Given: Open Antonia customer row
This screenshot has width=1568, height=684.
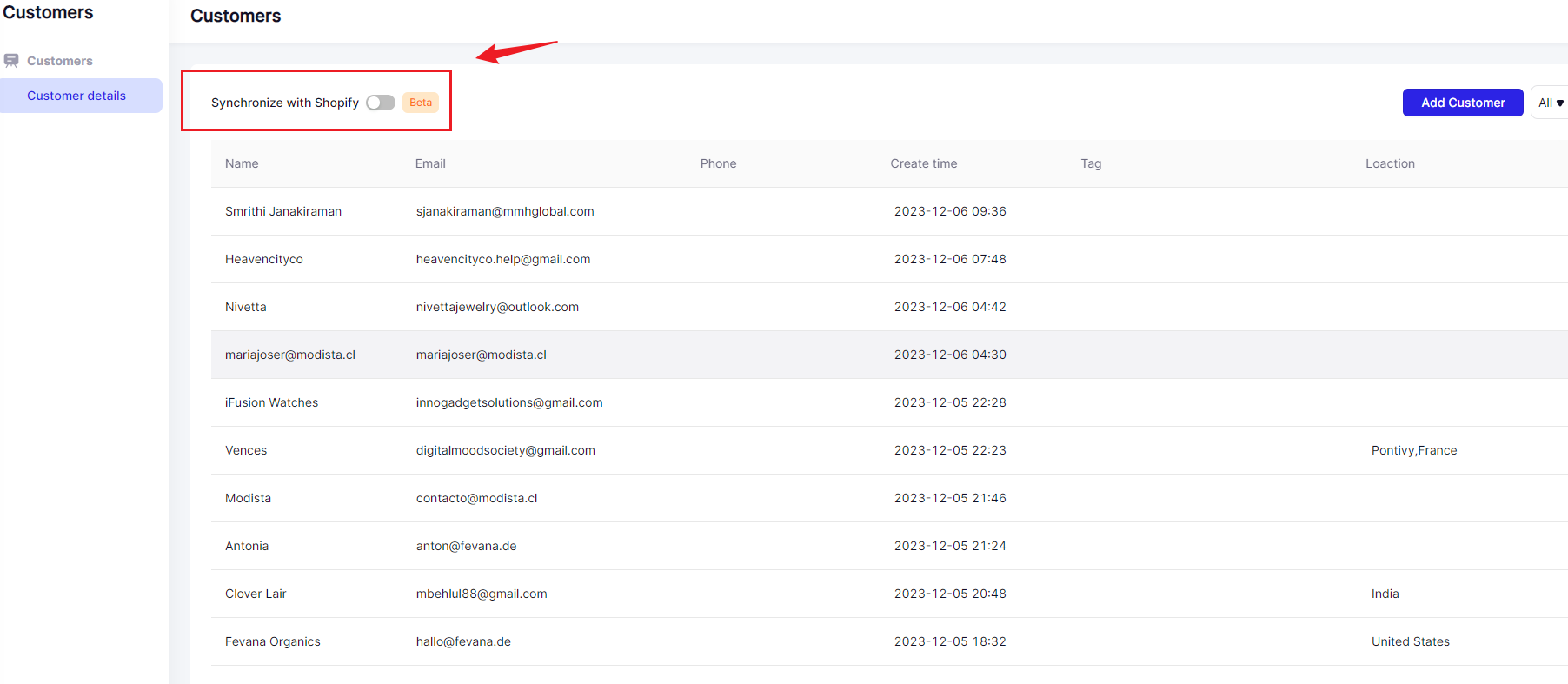Looking at the screenshot, I should click(889, 546).
